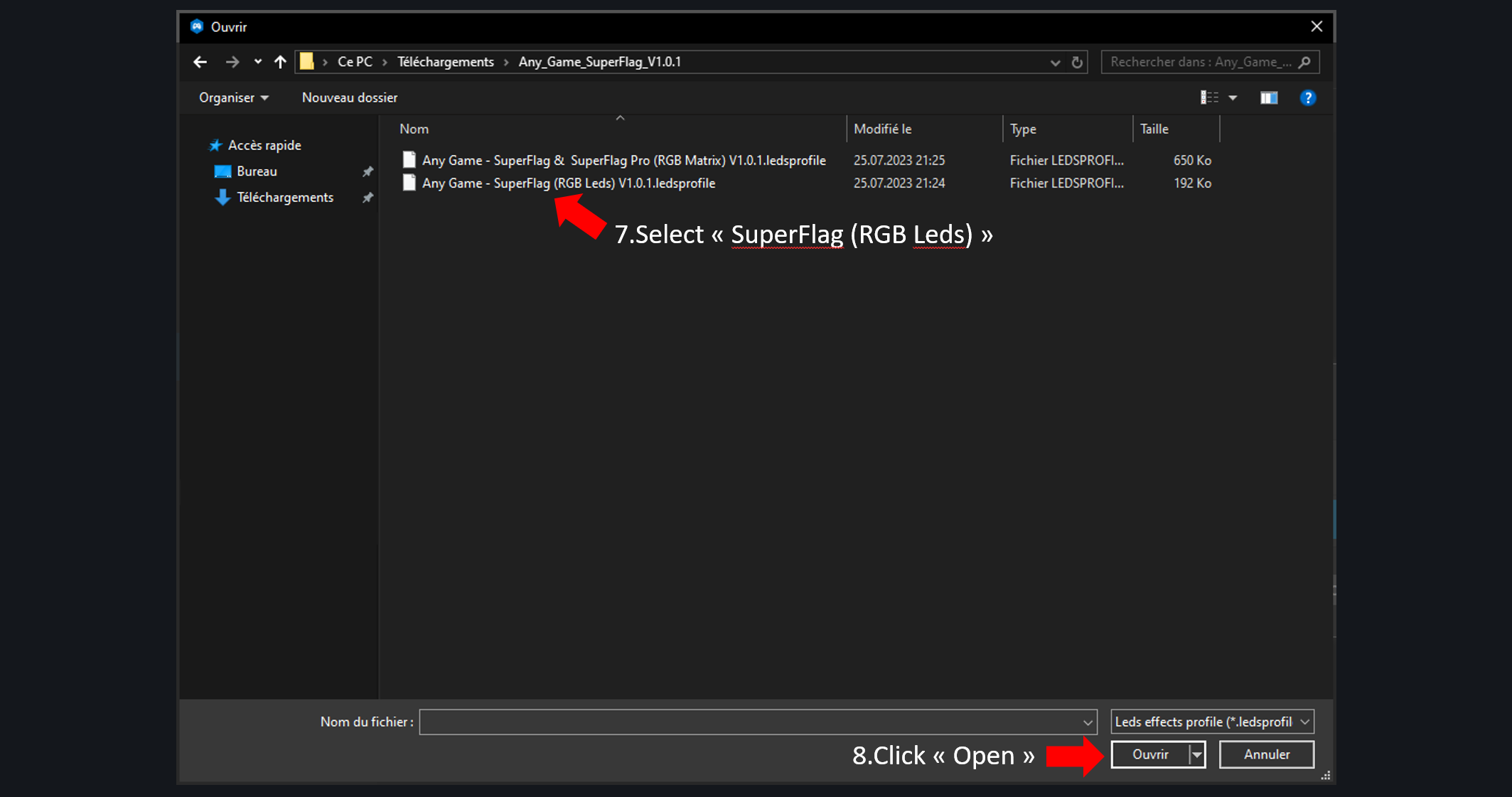This screenshot has height=797, width=1512.
Task: Click the change view layout icon
Action: [x=1208, y=98]
